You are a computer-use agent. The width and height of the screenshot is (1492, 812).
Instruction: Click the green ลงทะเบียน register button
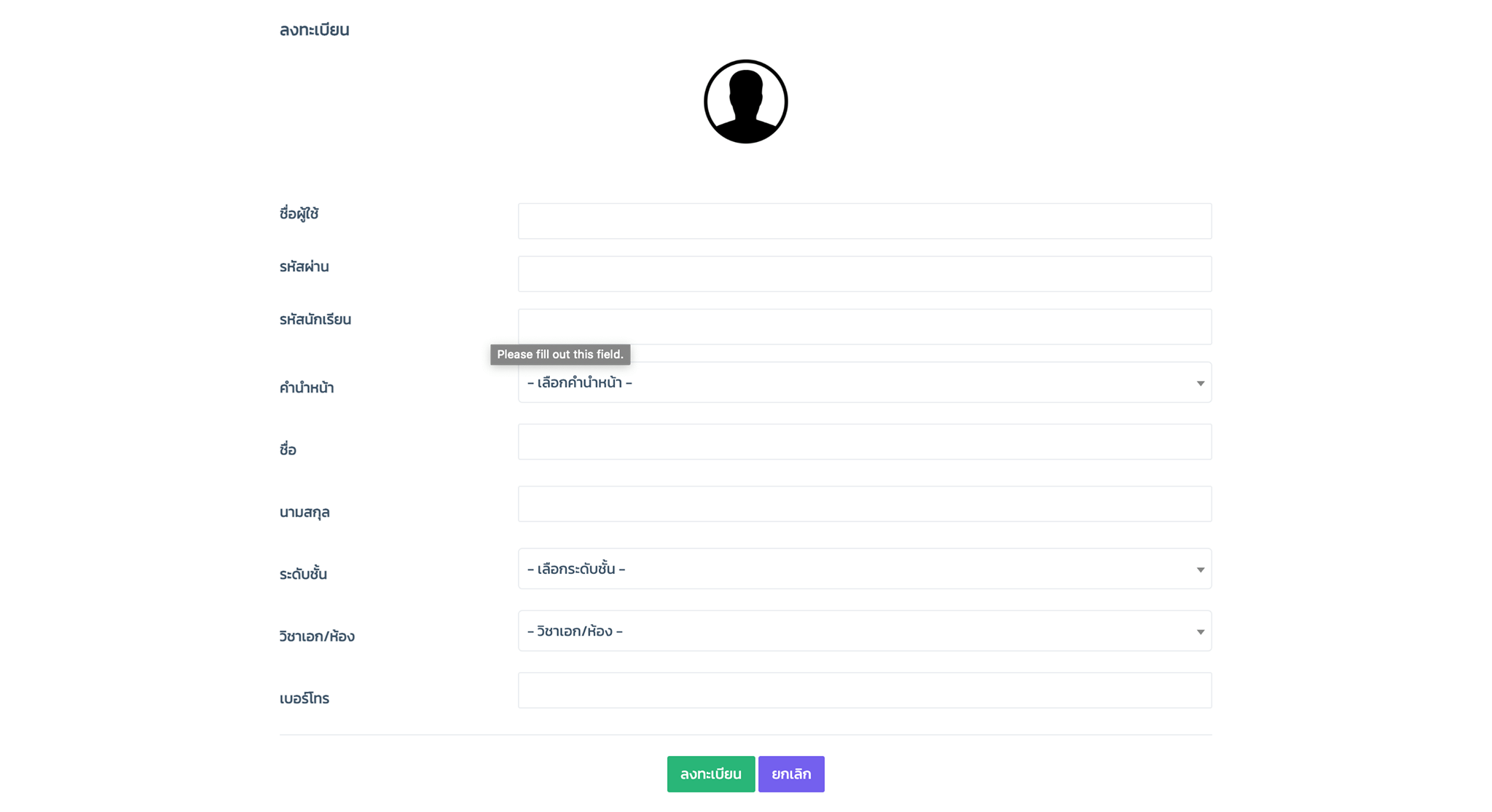[x=711, y=774]
